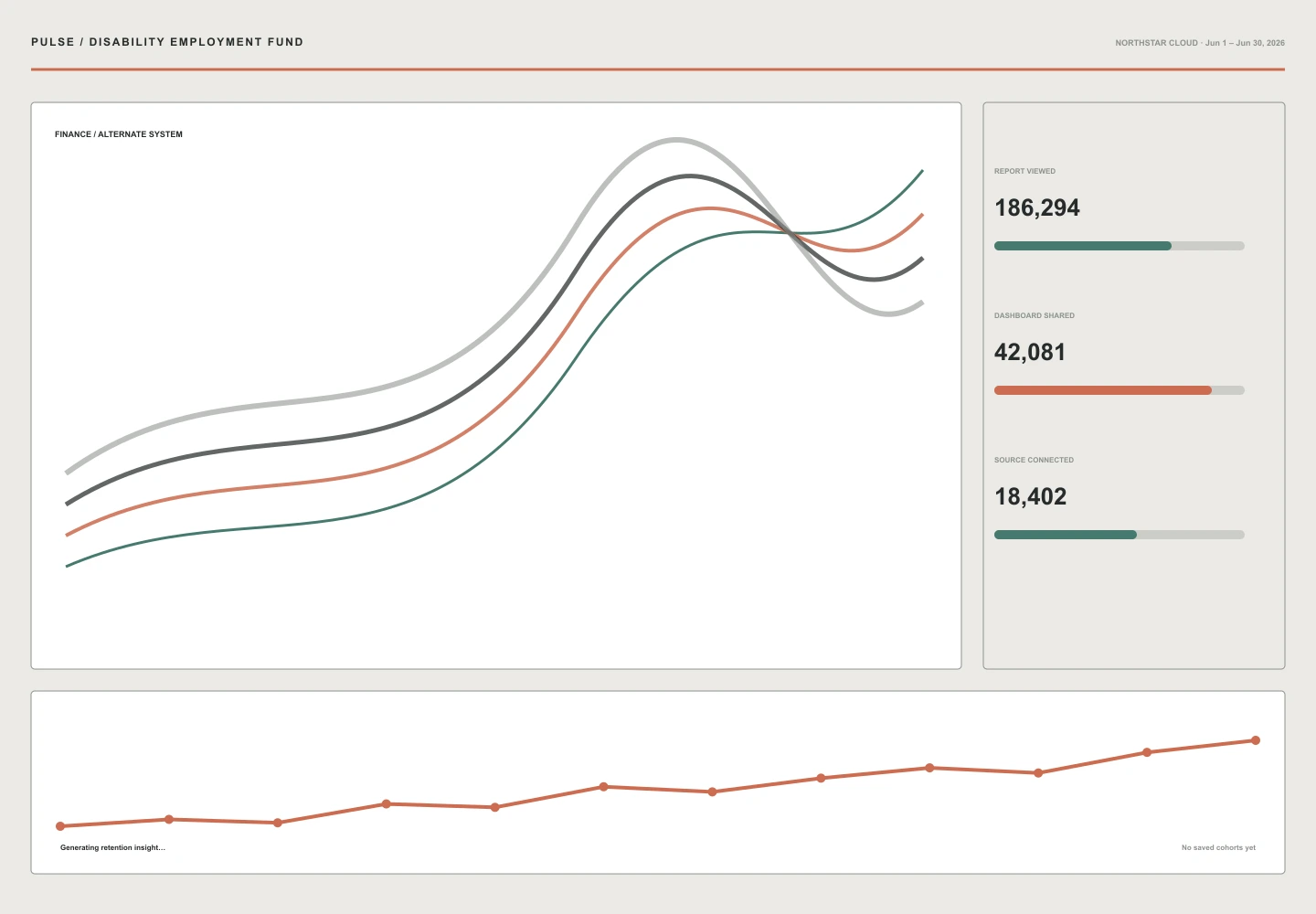Select the 42,081 dashboard shared value

click(1030, 353)
